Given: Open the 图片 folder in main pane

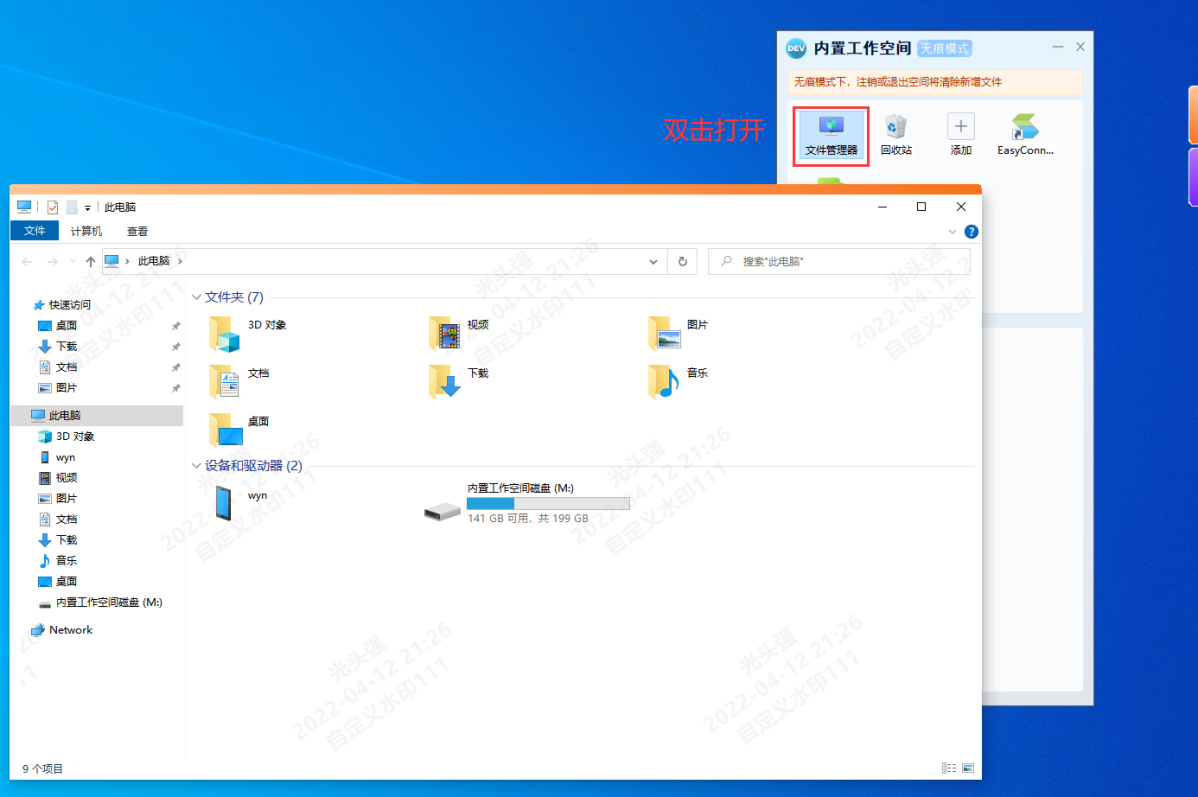Looking at the screenshot, I should (x=664, y=333).
